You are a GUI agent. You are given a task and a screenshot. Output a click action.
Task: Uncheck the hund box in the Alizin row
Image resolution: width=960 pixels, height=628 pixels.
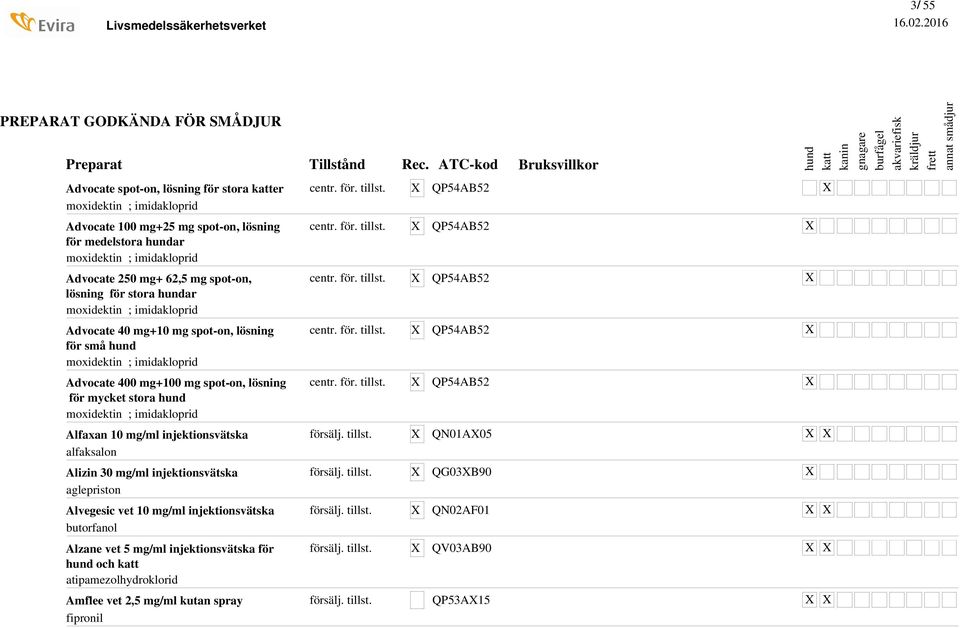(x=810, y=471)
